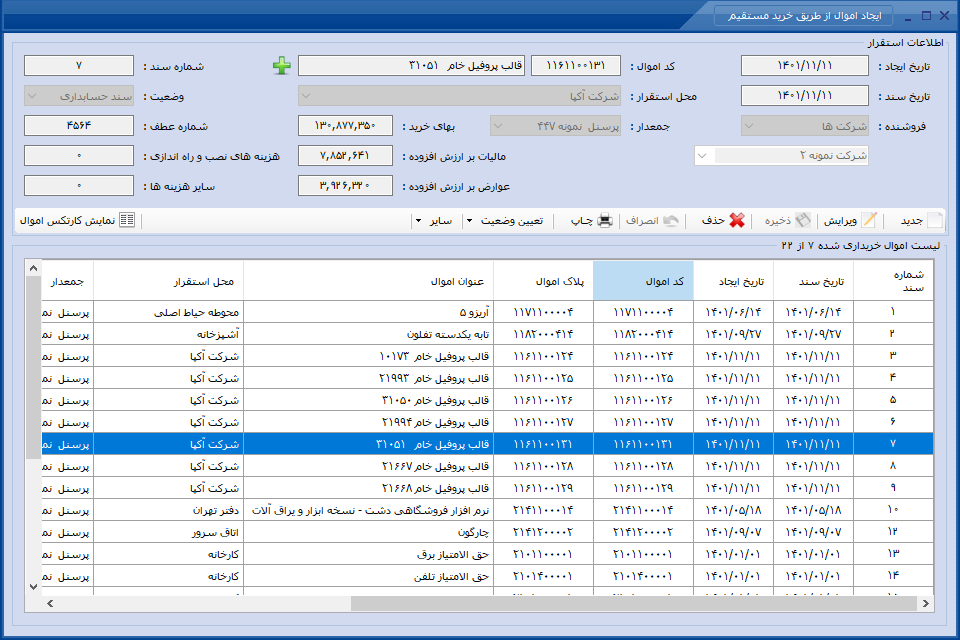Screen dimensions: 960x640
Task: Click the انصراف (cancel) toolbar button
Action: coord(652,220)
